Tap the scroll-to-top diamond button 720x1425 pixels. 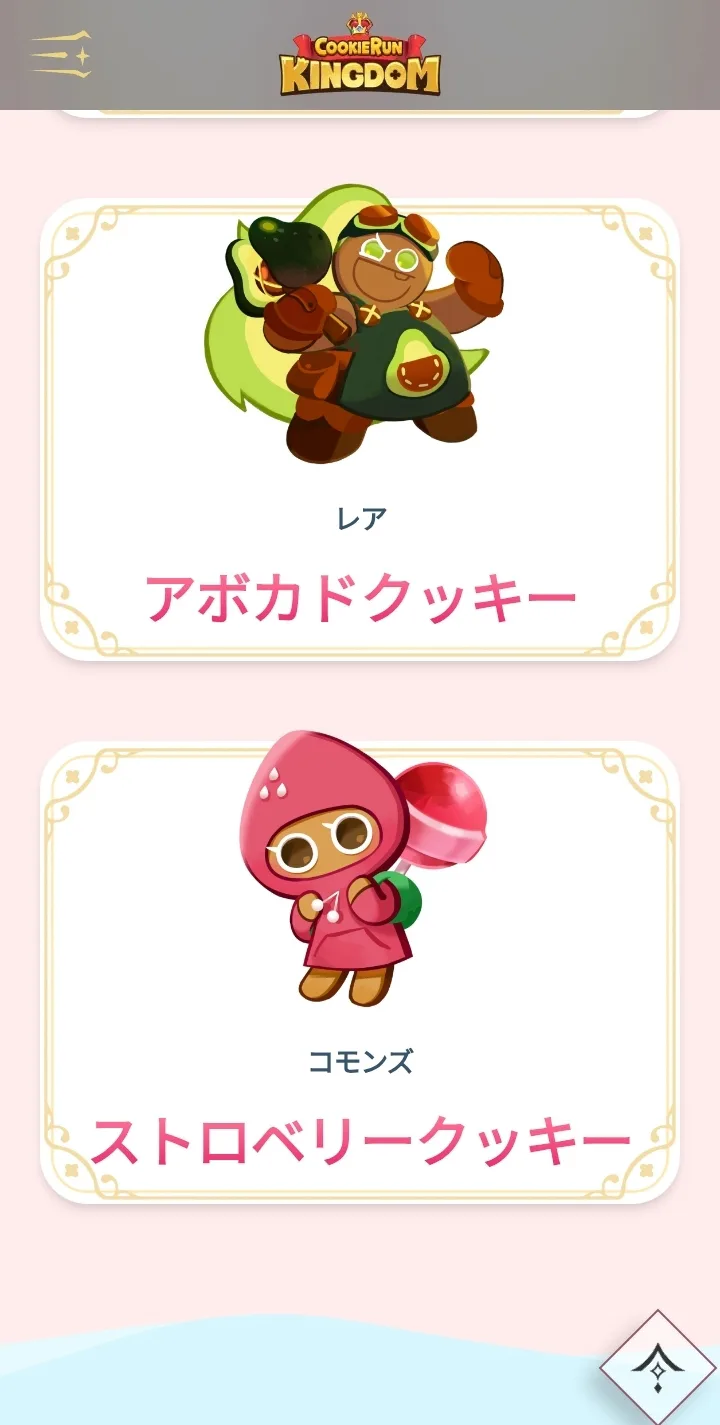pyautogui.click(x=657, y=1367)
